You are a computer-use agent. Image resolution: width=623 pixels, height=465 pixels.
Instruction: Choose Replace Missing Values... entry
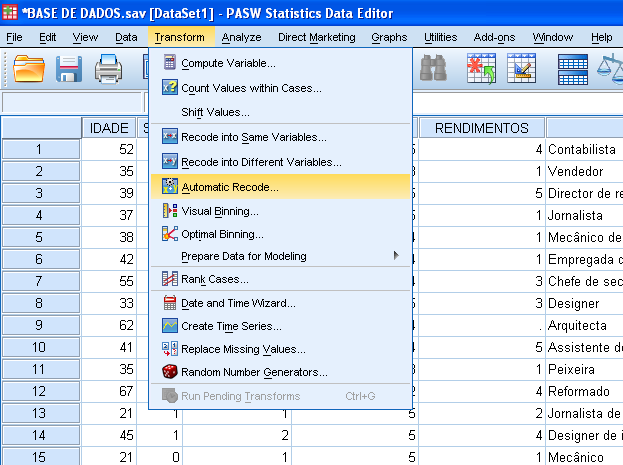[280, 349]
